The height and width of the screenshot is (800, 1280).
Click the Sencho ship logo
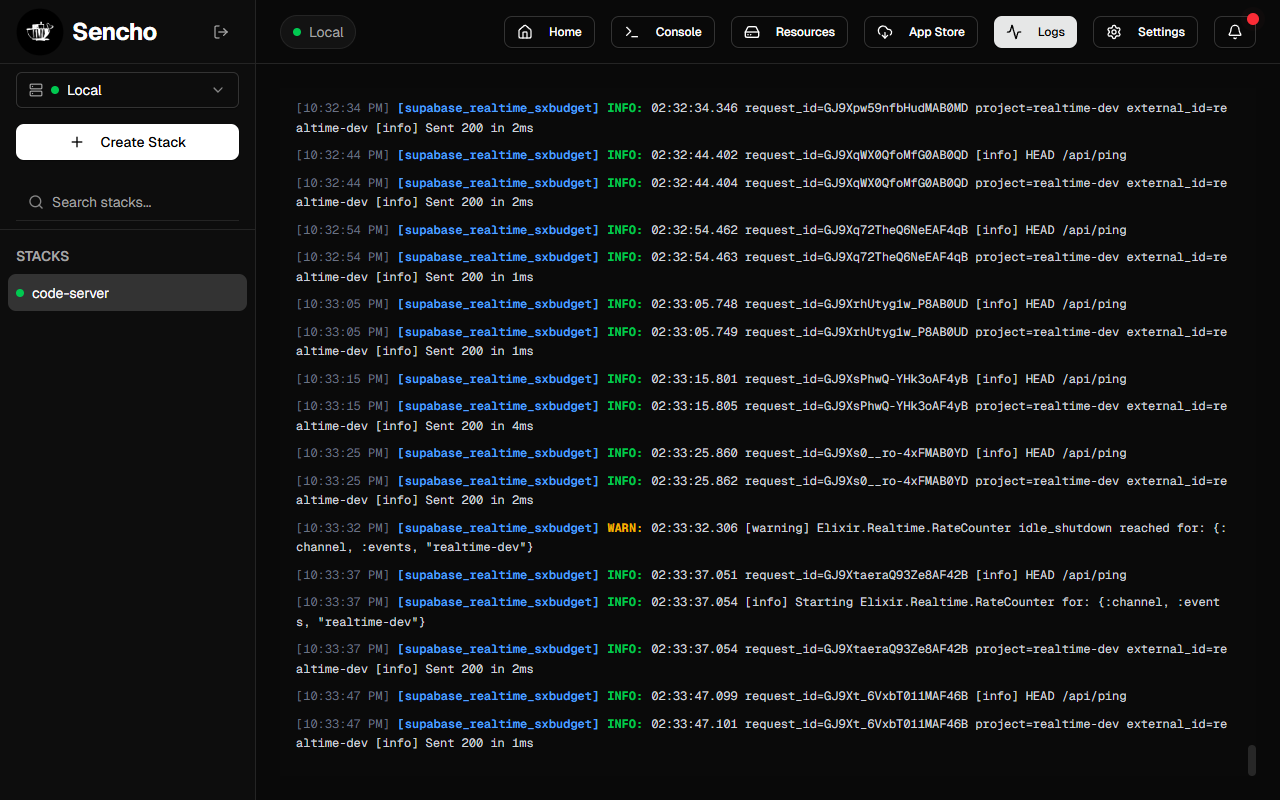(x=40, y=32)
